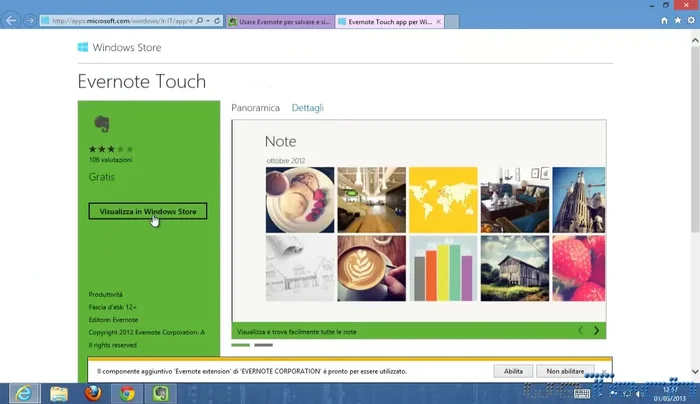Click 'Visualizza in Windows Store' button

(148, 211)
